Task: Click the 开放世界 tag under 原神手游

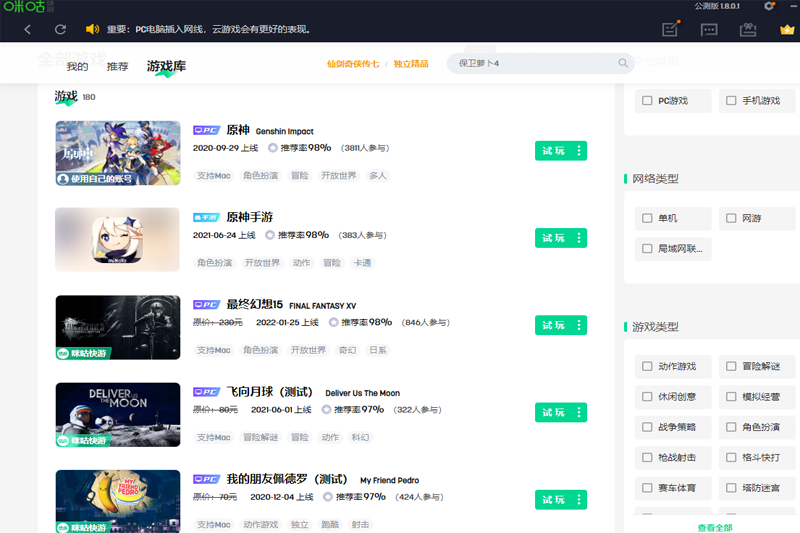Action: pos(262,263)
